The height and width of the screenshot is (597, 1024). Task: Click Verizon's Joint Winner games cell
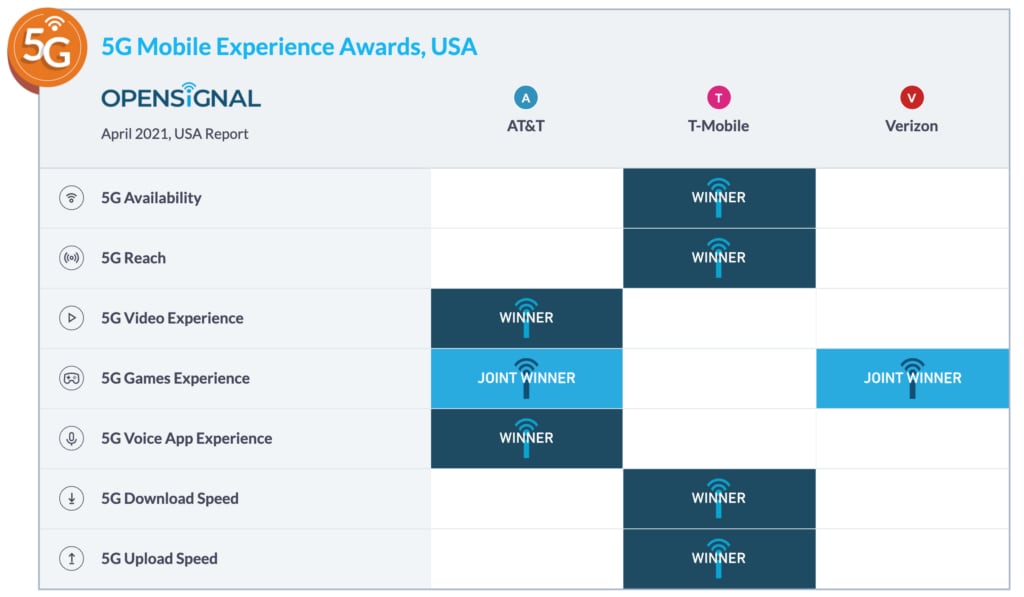pos(912,378)
